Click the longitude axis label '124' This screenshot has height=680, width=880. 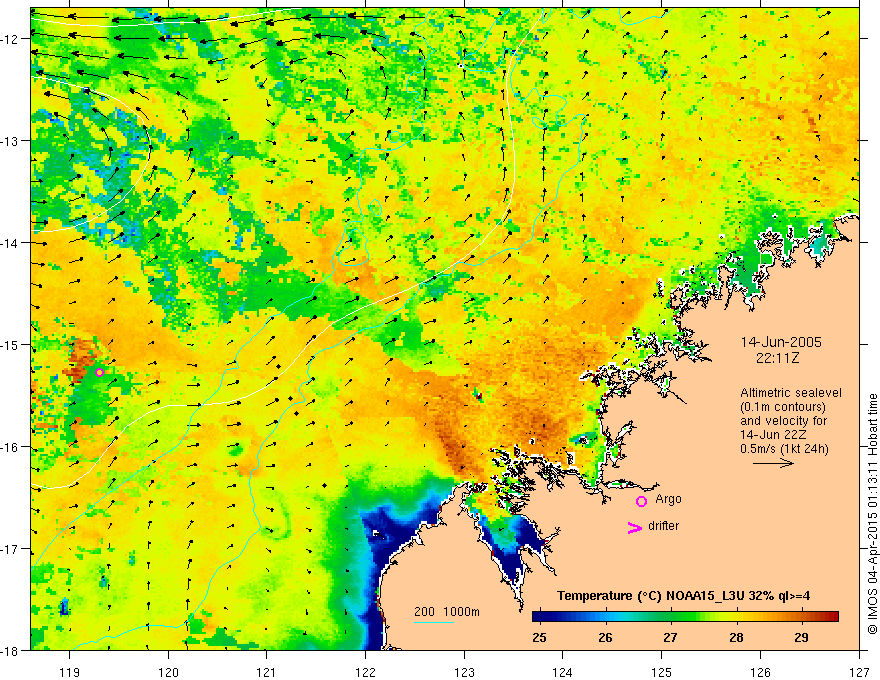coord(563,672)
